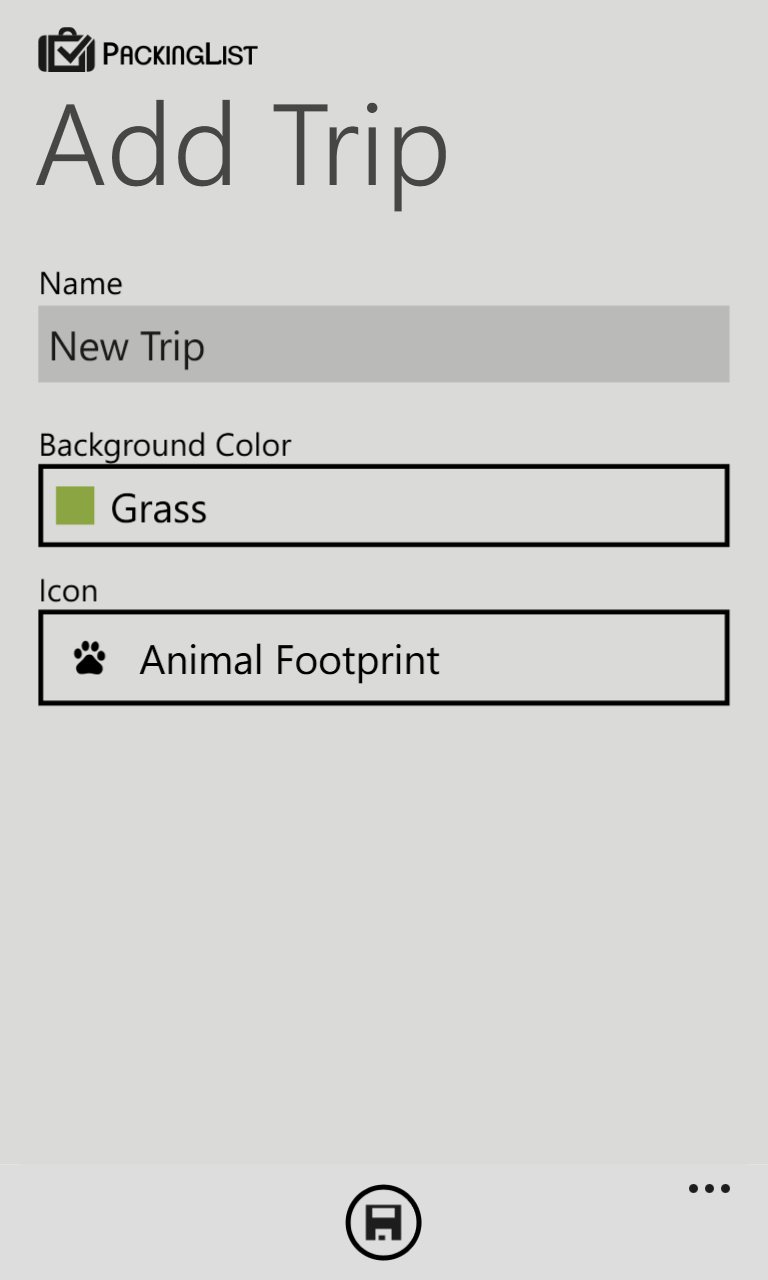This screenshot has height=1280, width=768.
Task: Click the Icon field label
Action: click(68, 590)
